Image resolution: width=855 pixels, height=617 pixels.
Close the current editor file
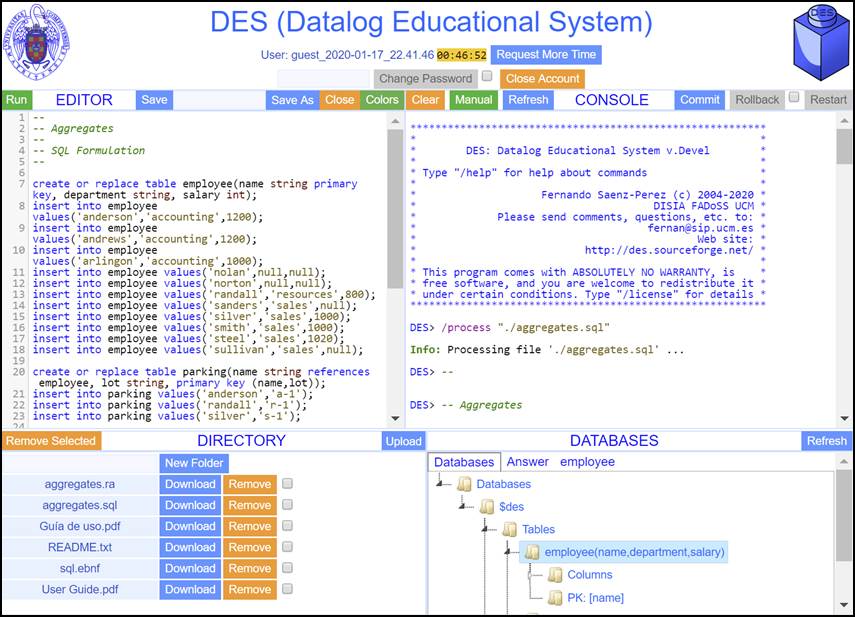[340, 100]
